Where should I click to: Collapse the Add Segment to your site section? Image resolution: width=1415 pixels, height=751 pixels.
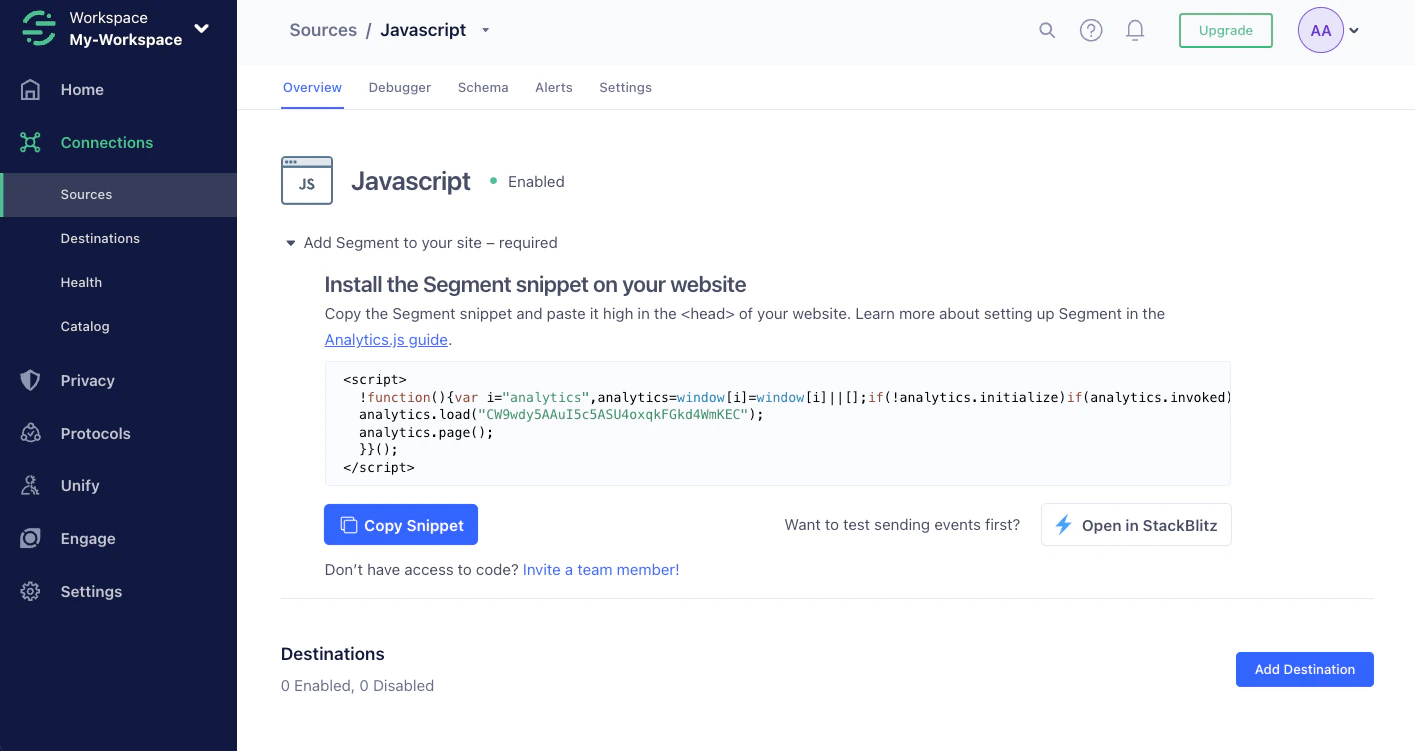(289, 242)
